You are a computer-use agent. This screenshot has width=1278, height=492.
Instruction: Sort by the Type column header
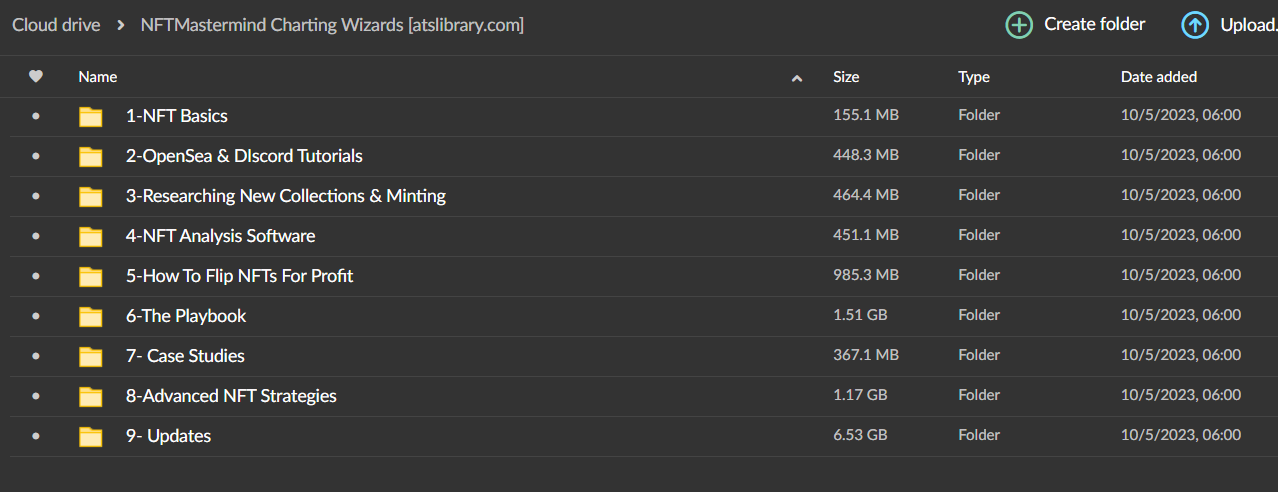tap(973, 77)
